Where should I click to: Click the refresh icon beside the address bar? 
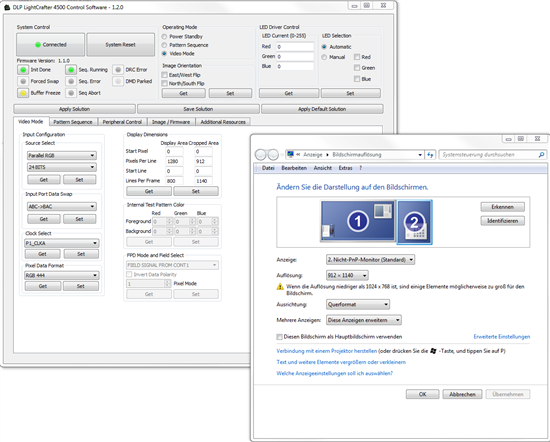430,155
